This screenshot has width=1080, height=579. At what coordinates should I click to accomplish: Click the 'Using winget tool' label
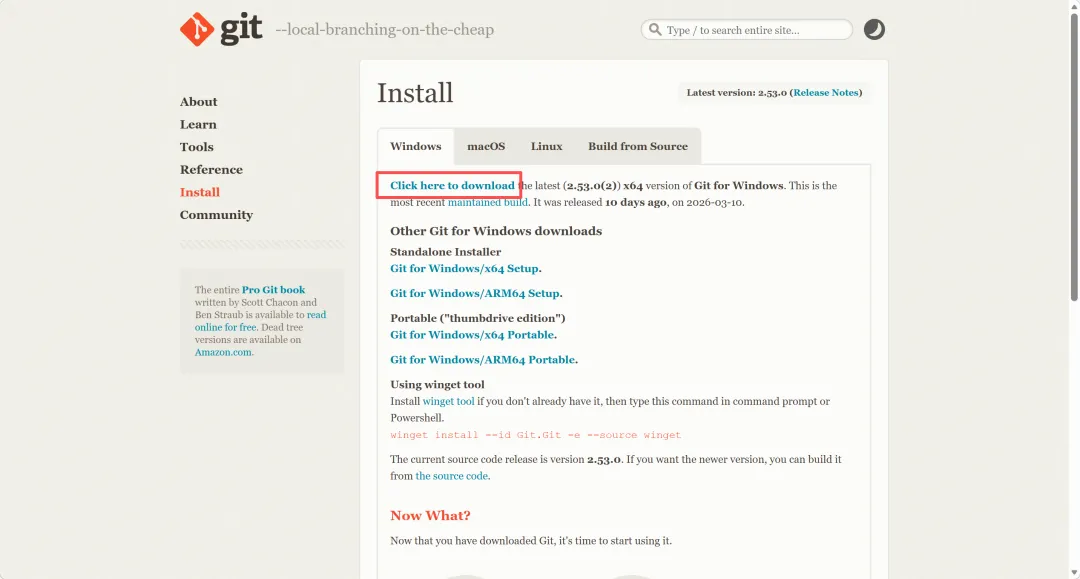click(x=437, y=385)
